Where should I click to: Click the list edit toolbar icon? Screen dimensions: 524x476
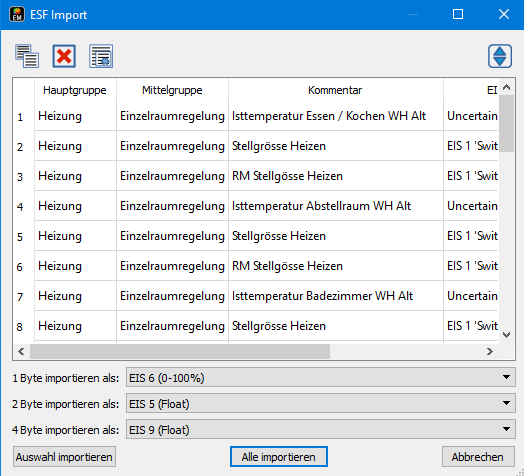click(101, 56)
